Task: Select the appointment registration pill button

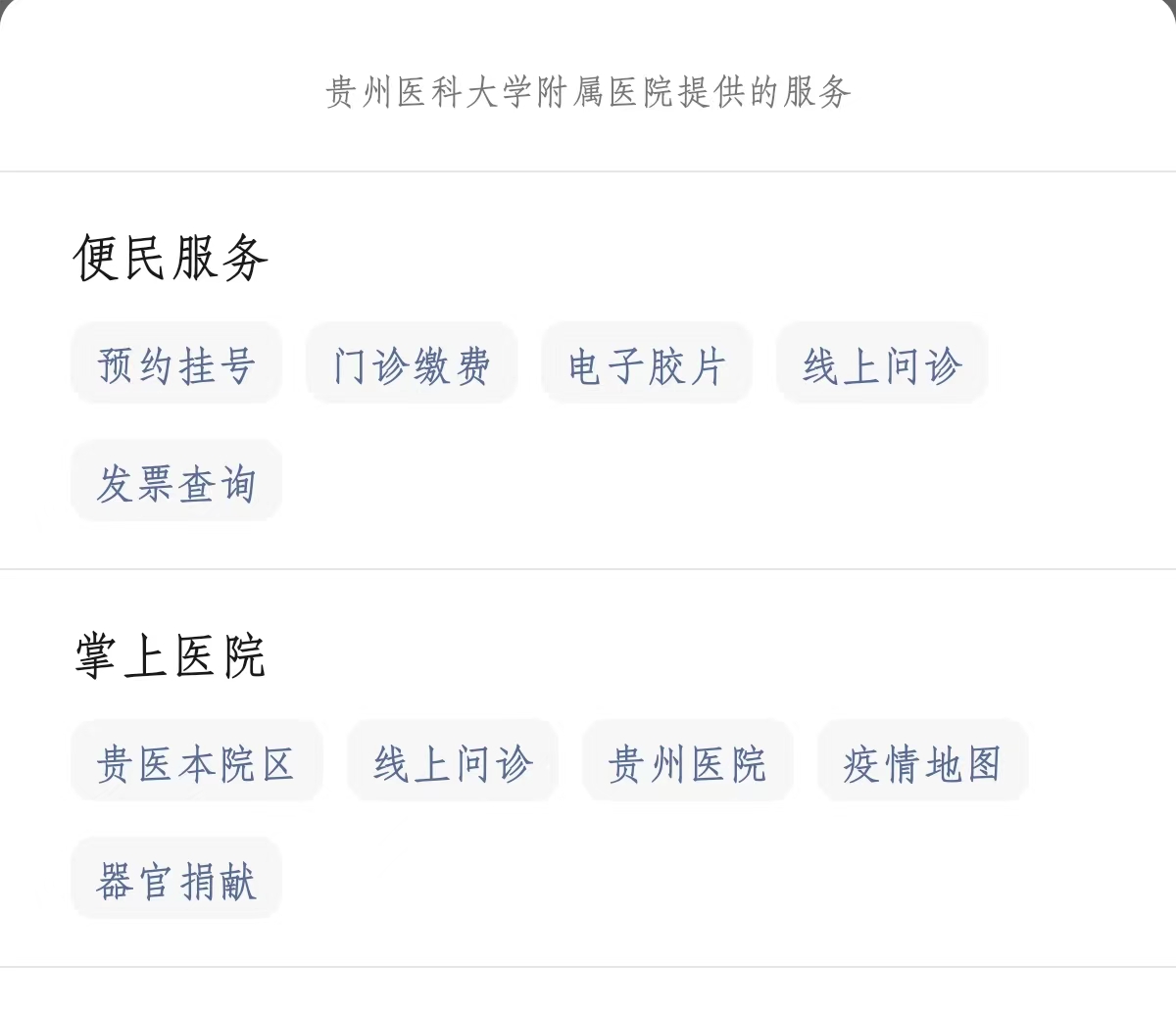Action: (x=176, y=362)
